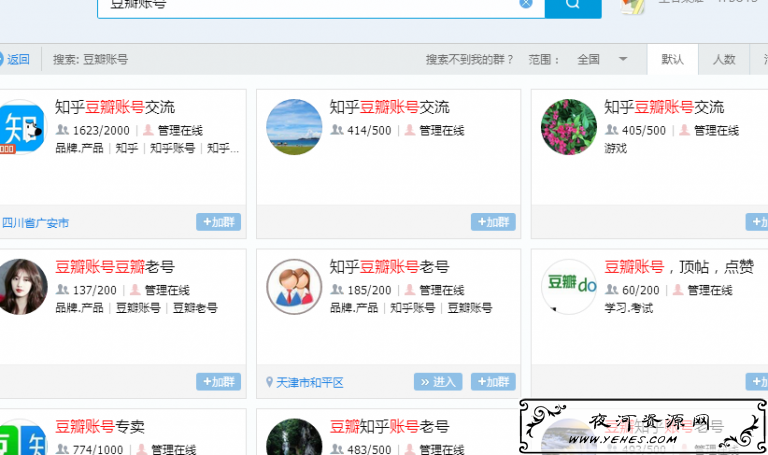Click the admin icon in the 185/200 group row
This screenshot has width=768, height=455.
(410, 289)
